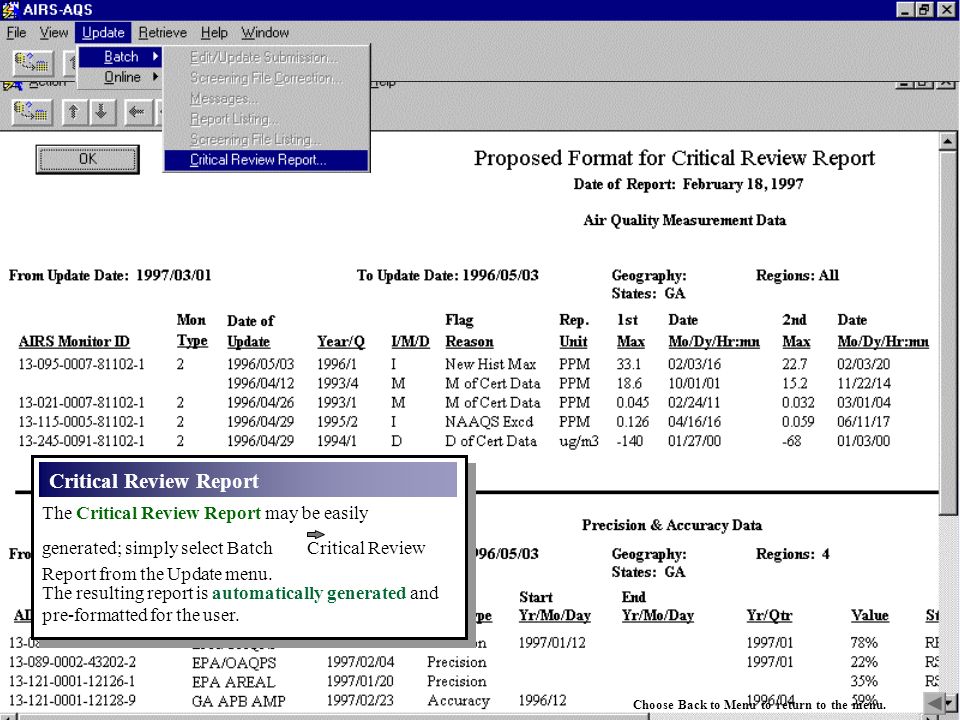This screenshot has height=720, width=960.
Task: Click the horizontal scrollbar left arrow at bottom right
Action: click(933, 703)
